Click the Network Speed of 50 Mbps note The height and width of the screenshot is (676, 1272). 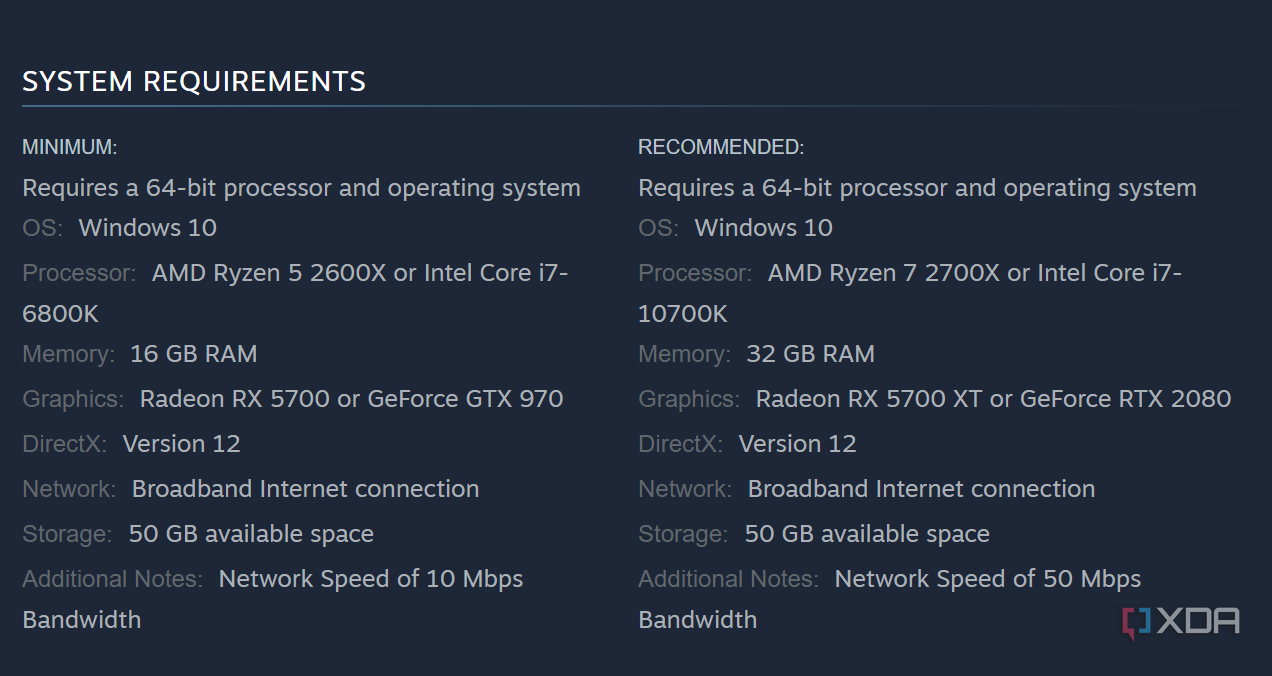(987, 579)
